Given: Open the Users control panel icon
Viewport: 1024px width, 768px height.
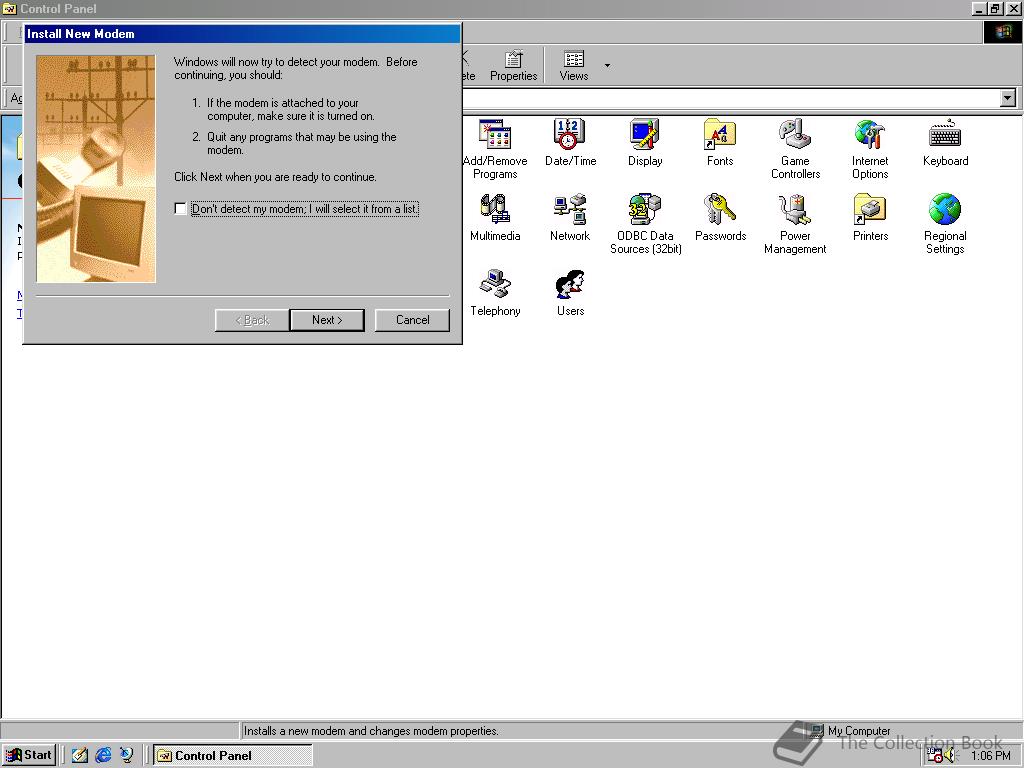Looking at the screenshot, I should pyautogui.click(x=570, y=293).
